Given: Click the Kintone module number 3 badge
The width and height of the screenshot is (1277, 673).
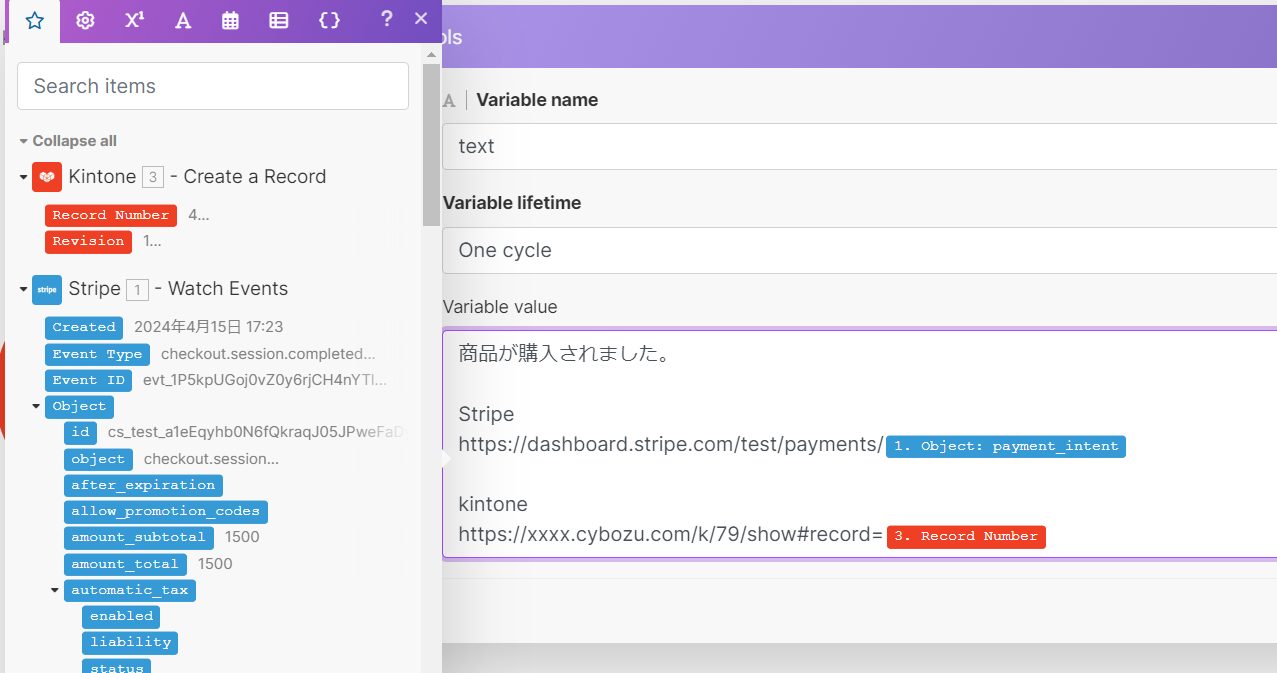Looking at the screenshot, I should coord(152,177).
